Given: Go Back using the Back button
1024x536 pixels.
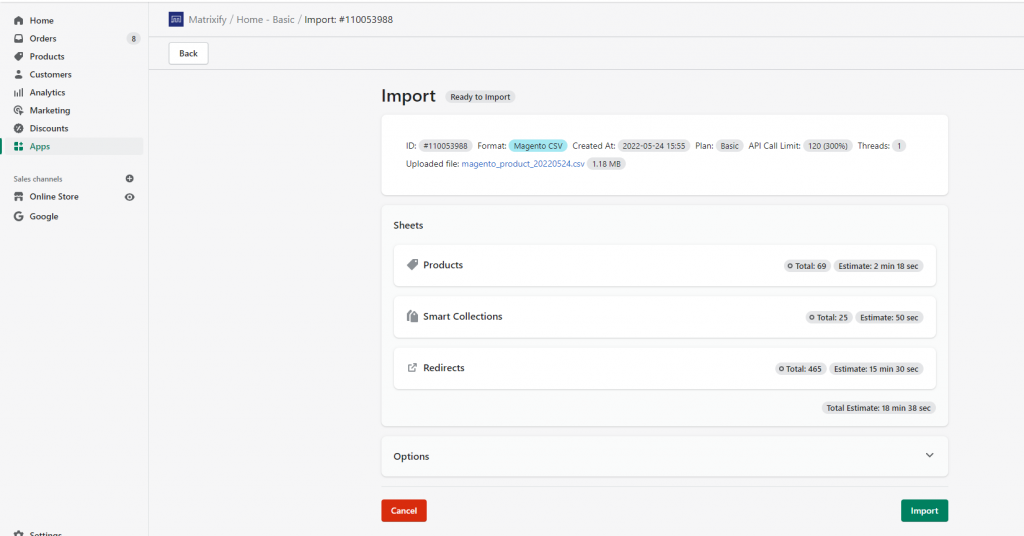Looking at the screenshot, I should point(188,54).
